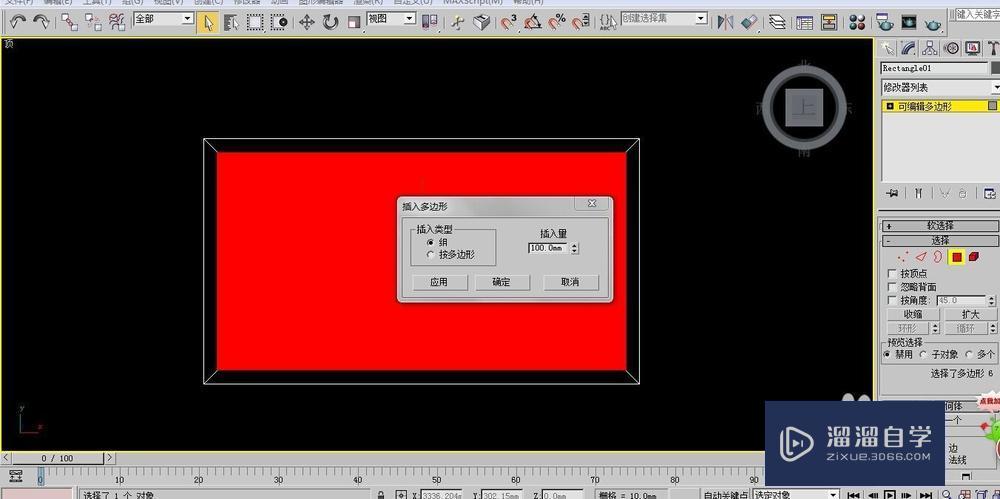Viewport: 1000px width, 499px height.
Task: Select the Scale tool icon
Action: 355,23
